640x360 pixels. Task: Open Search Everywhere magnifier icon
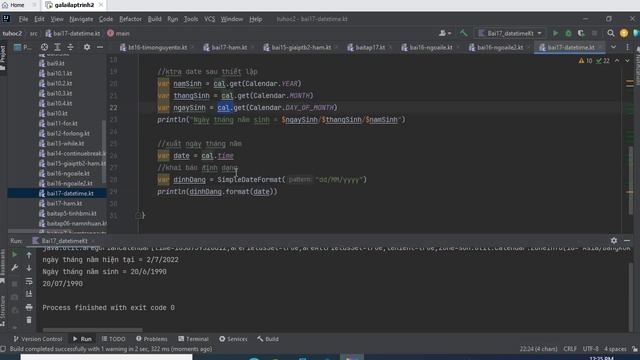click(611, 33)
